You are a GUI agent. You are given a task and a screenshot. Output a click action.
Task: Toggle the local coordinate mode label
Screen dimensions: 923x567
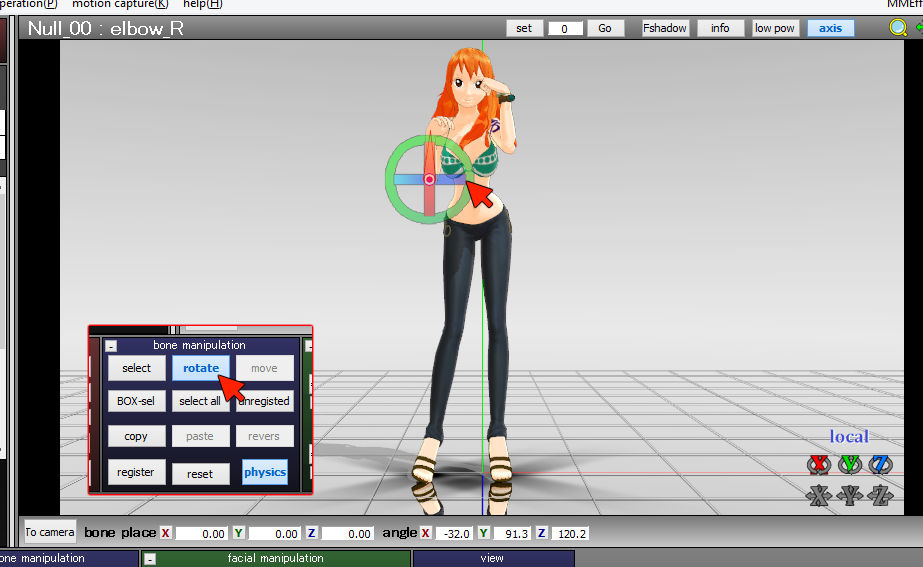coord(849,436)
